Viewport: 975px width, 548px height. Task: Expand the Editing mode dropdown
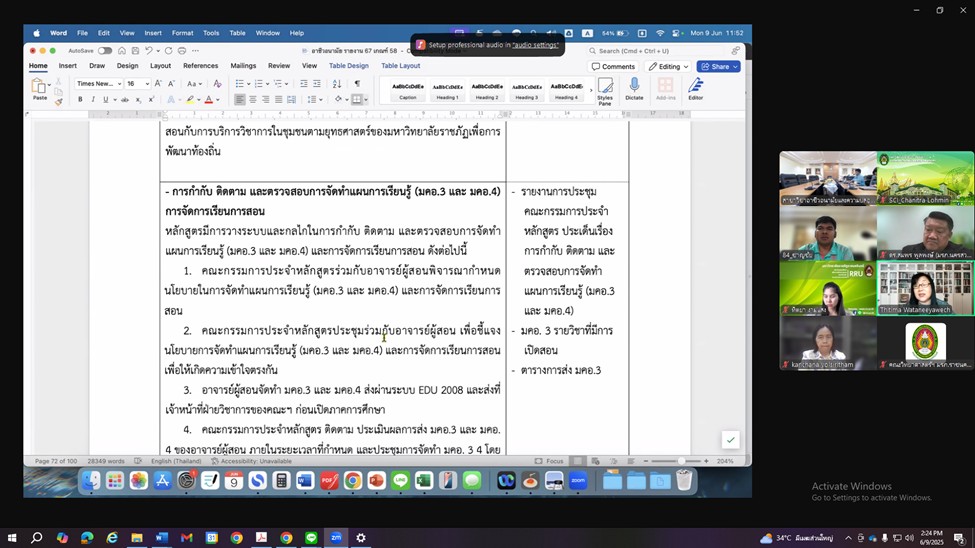[x=667, y=67]
